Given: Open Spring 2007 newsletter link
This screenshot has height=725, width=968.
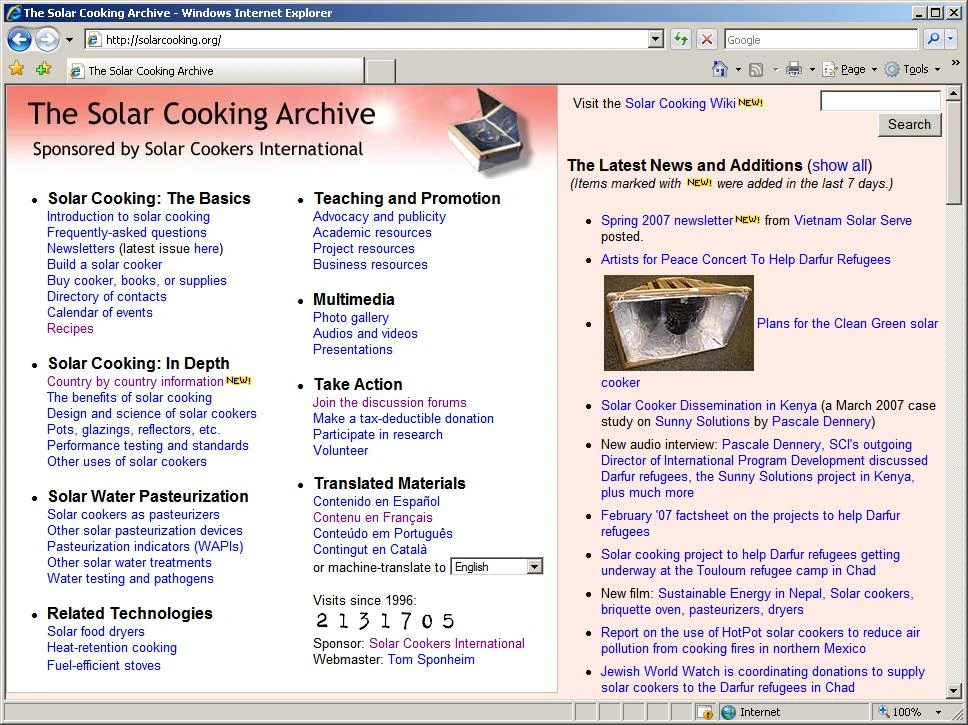Looking at the screenshot, I should [x=667, y=220].
